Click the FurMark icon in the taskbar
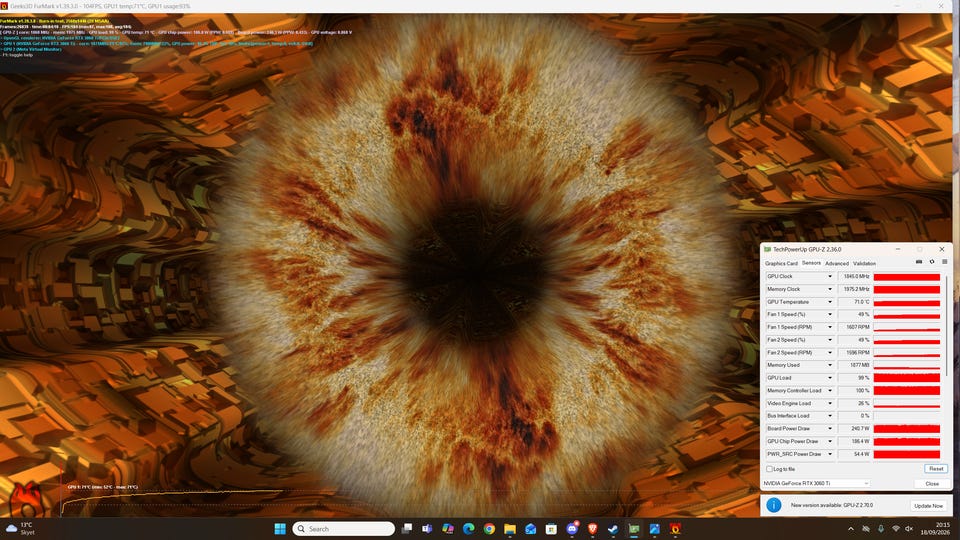960x540 pixels. 675,529
